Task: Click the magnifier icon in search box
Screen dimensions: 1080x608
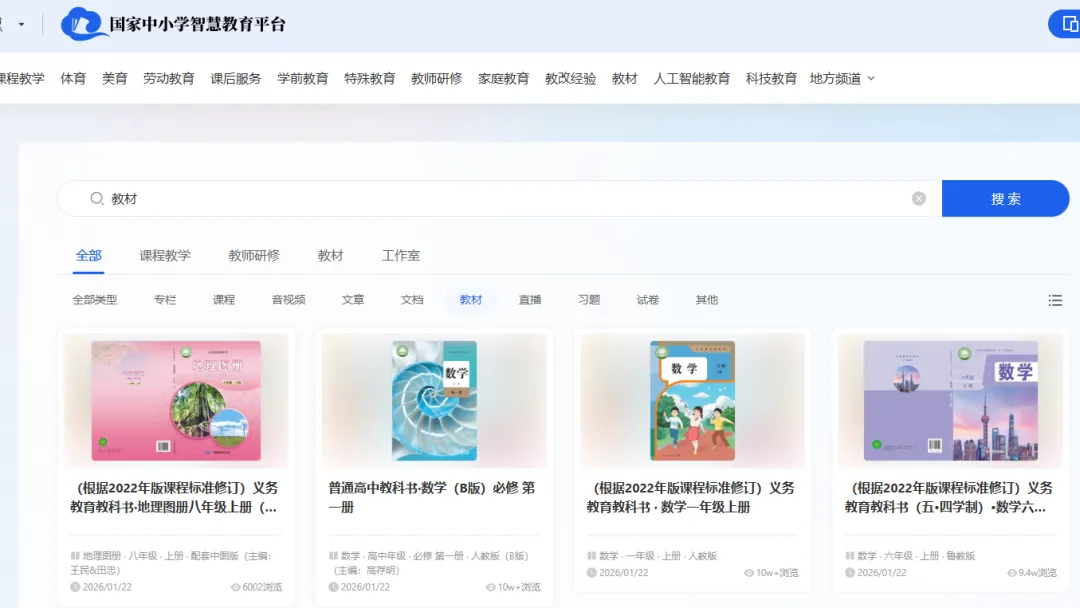Action: 96,198
